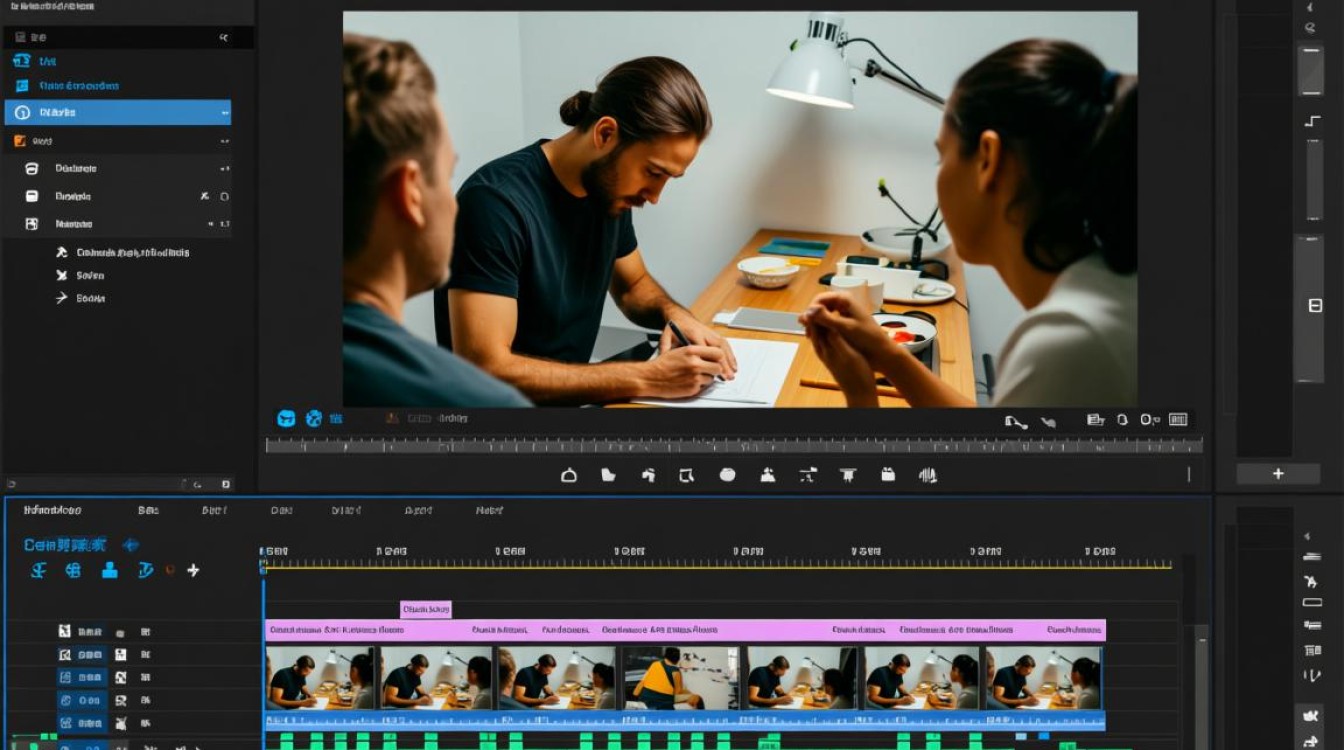Image resolution: width=1344 pixels, height=750 pixels.
Task: Open the last tab above the timeline
Action: coord(489,510)
